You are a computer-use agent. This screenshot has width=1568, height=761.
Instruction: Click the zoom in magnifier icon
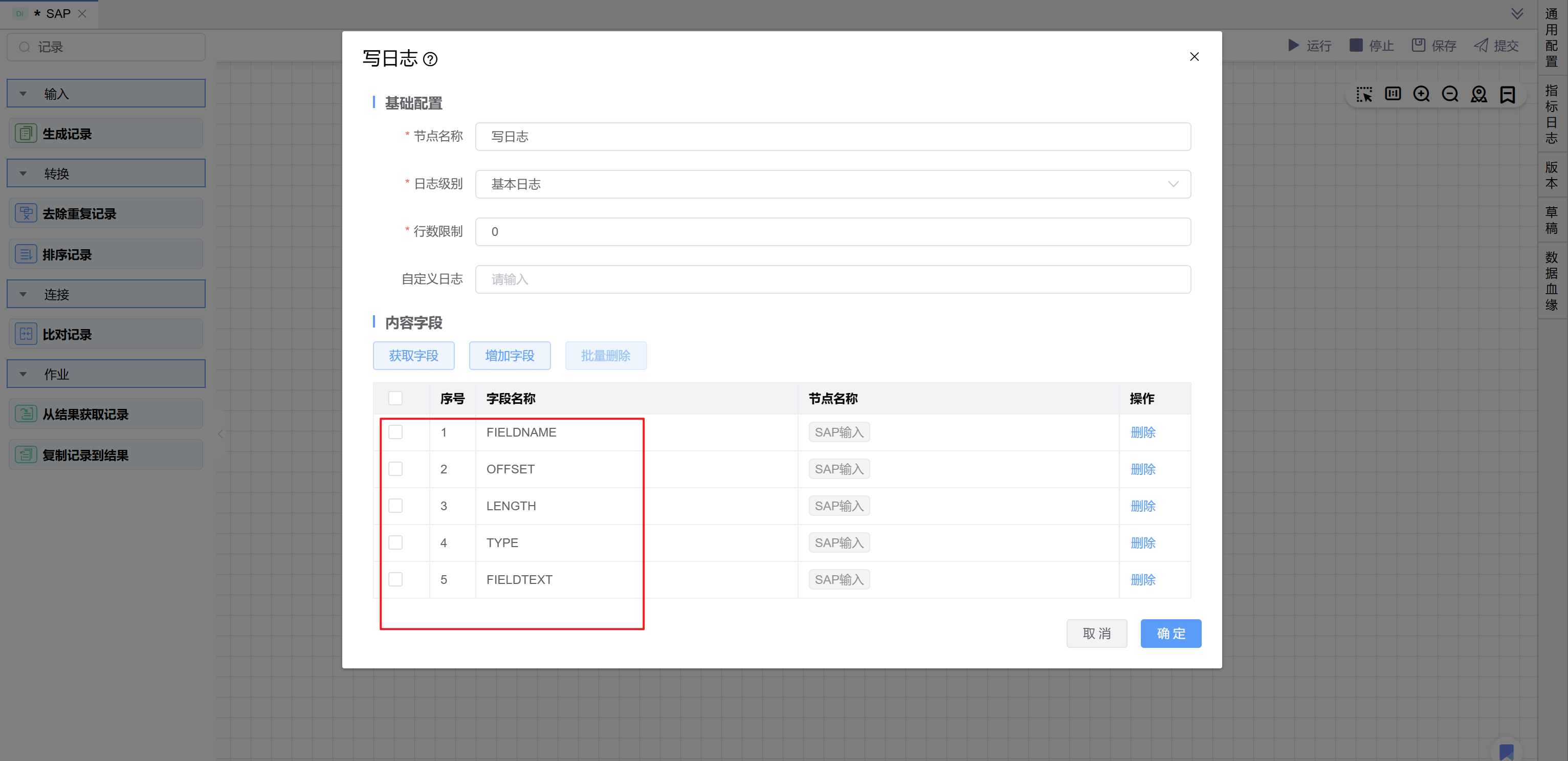1421,94
